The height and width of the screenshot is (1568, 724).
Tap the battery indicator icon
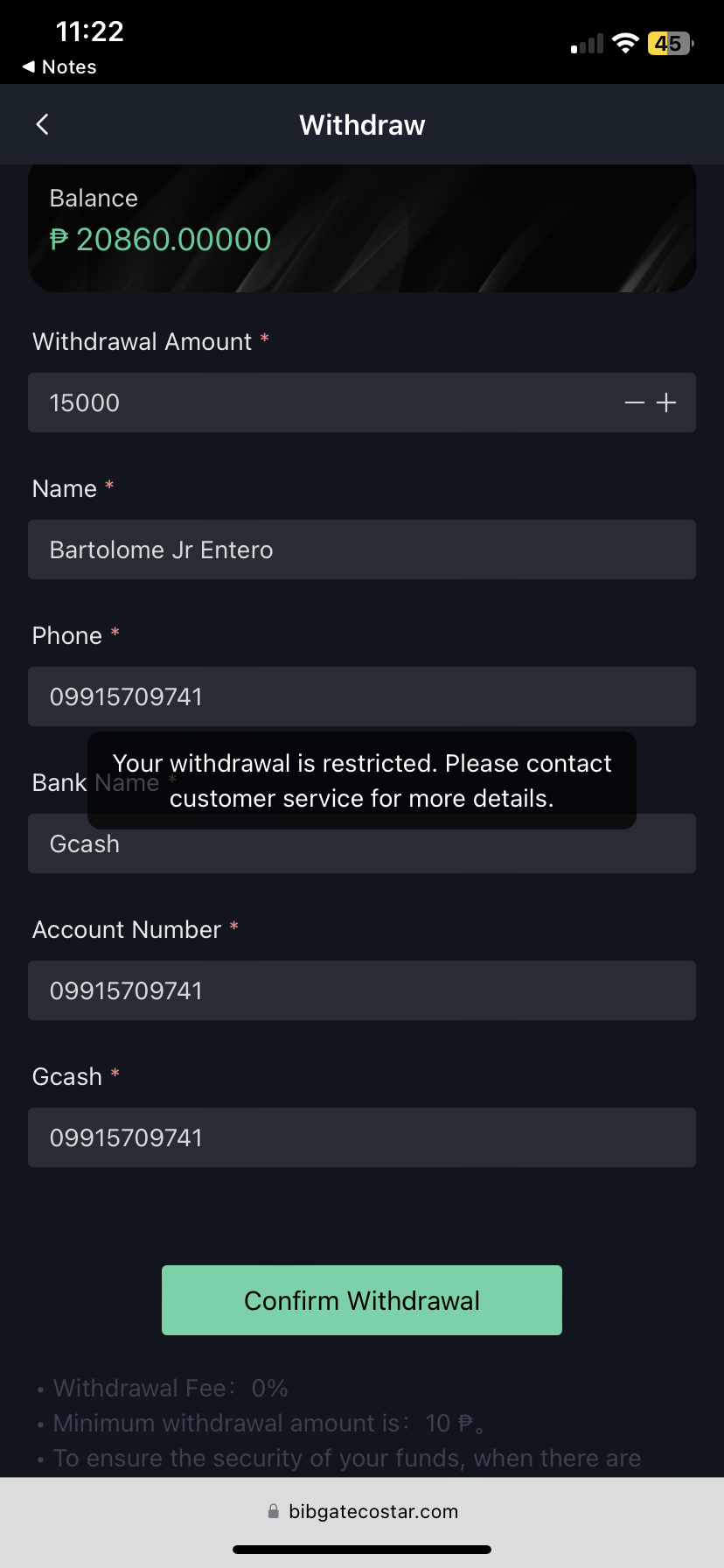(670, 44)
